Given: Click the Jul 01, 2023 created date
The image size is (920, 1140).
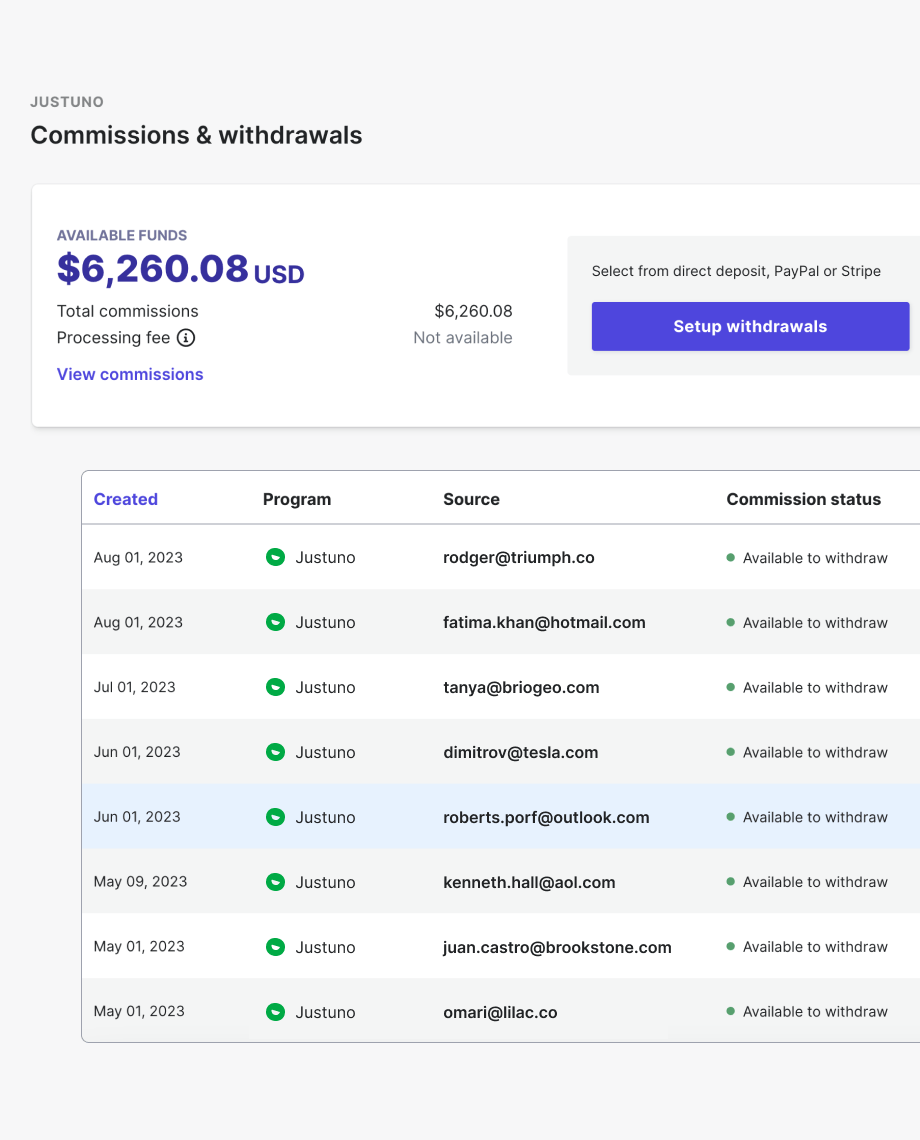Looking at the screenshot, I should click(134, 687).
